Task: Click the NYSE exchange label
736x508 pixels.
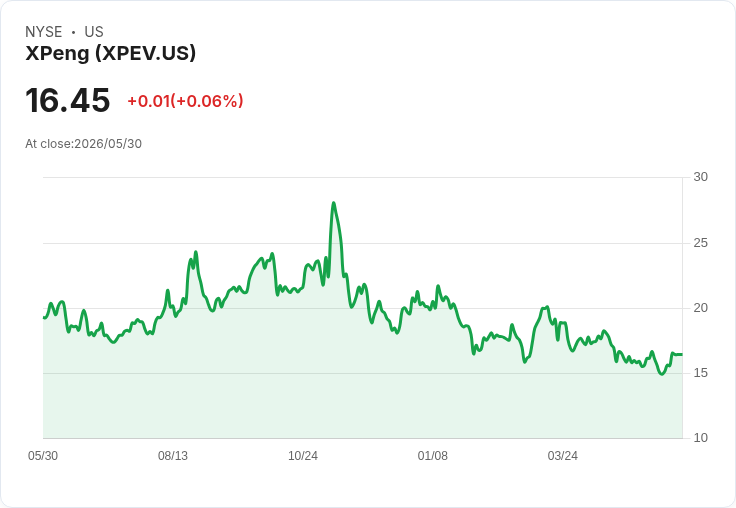Action: tap(44, 32)
